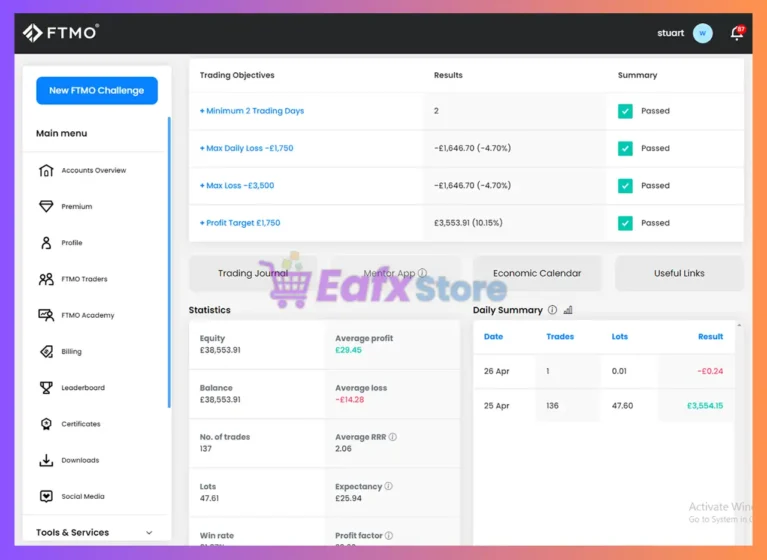The height and width of the screenshot is (560, 767).
Task: Click the Main menu heading
Action: pos(62,133)
